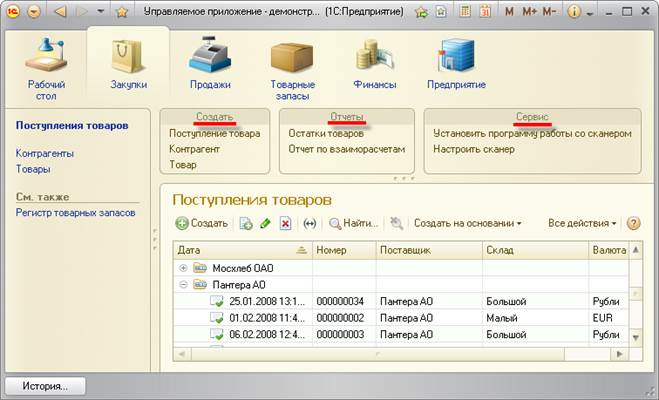This screenshot has width=659, height=400.
Task: Click posted document icon for 25.01.2008 row
Action: click(x=216, y=301)
